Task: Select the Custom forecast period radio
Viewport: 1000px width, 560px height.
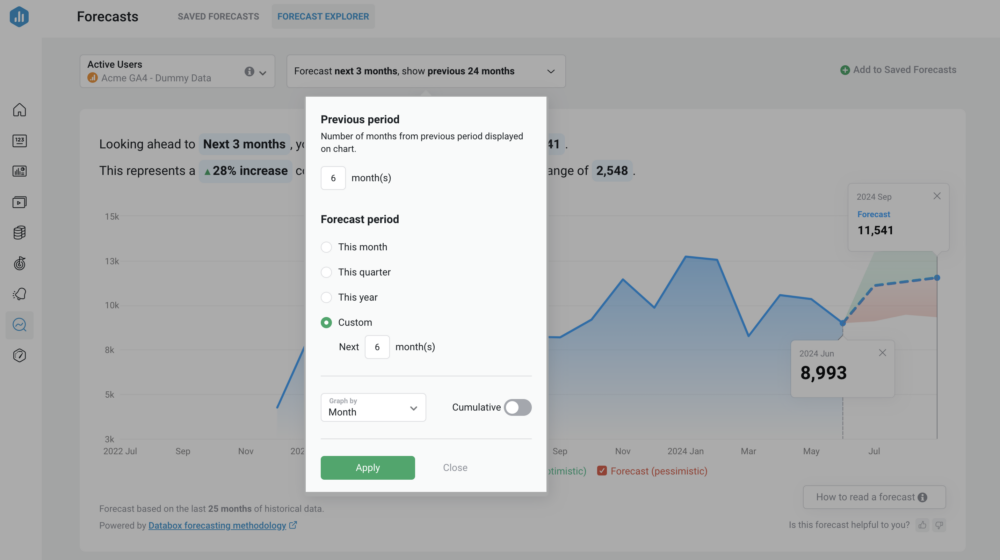Action: (327, 323)
